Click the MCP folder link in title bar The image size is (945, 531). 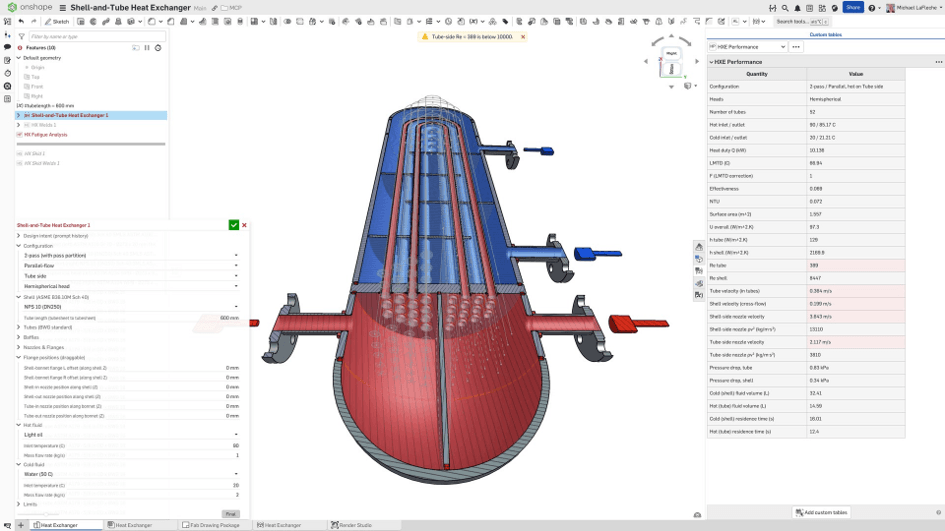coord(231,8)
